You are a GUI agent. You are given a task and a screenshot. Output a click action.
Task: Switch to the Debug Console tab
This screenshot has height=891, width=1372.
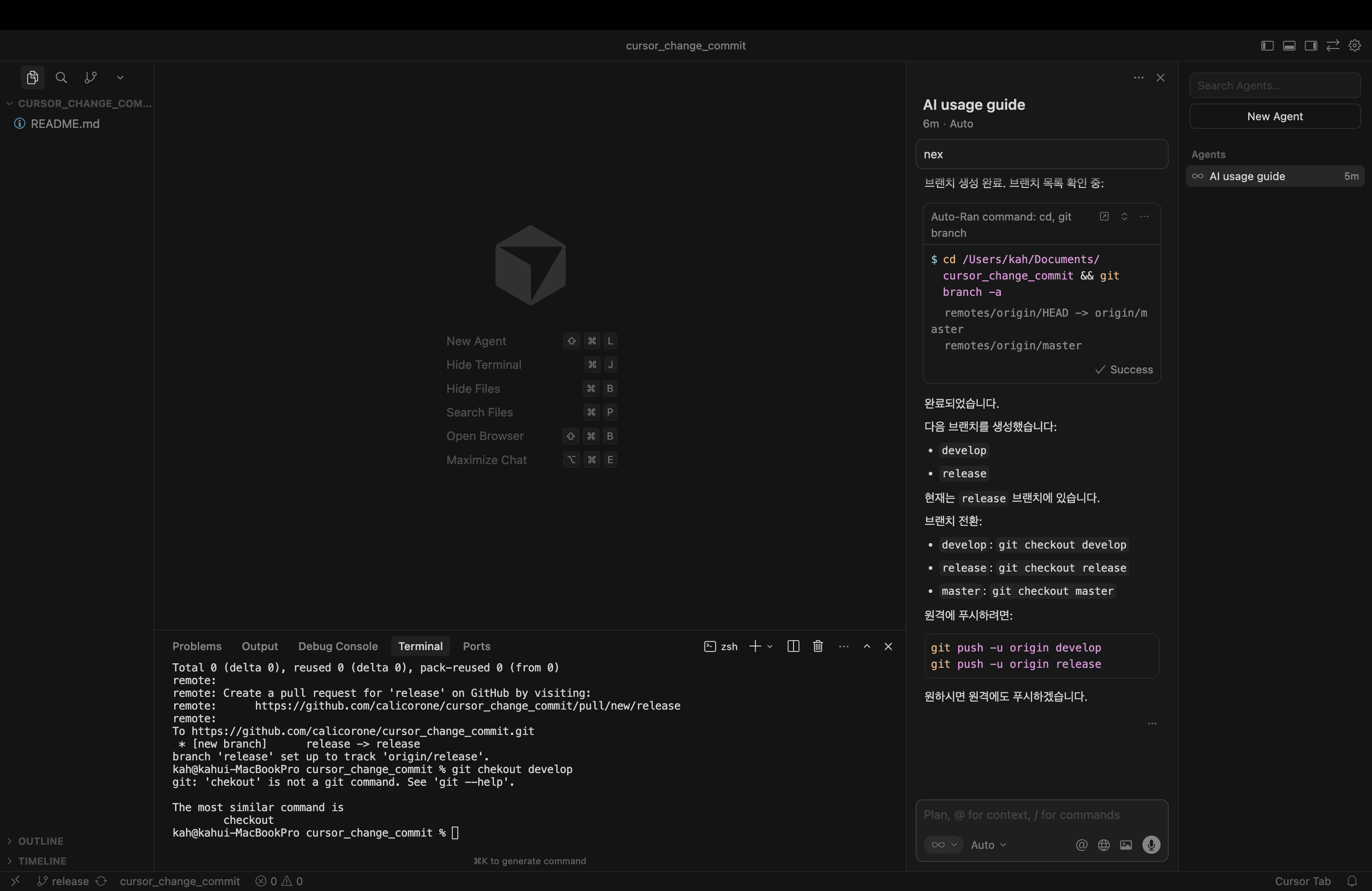click(x=338, y=646)
